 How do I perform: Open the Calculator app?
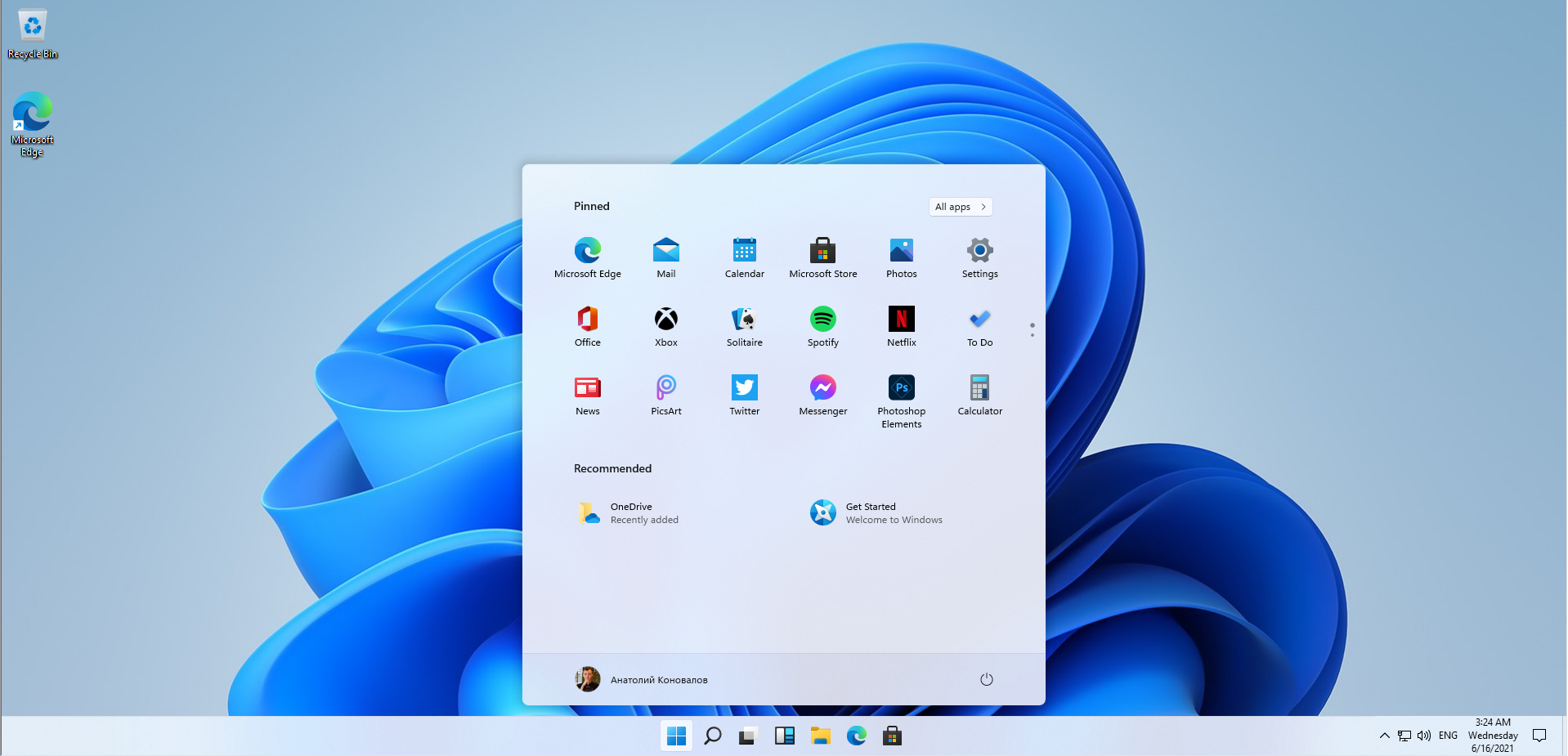coord(979,395)
